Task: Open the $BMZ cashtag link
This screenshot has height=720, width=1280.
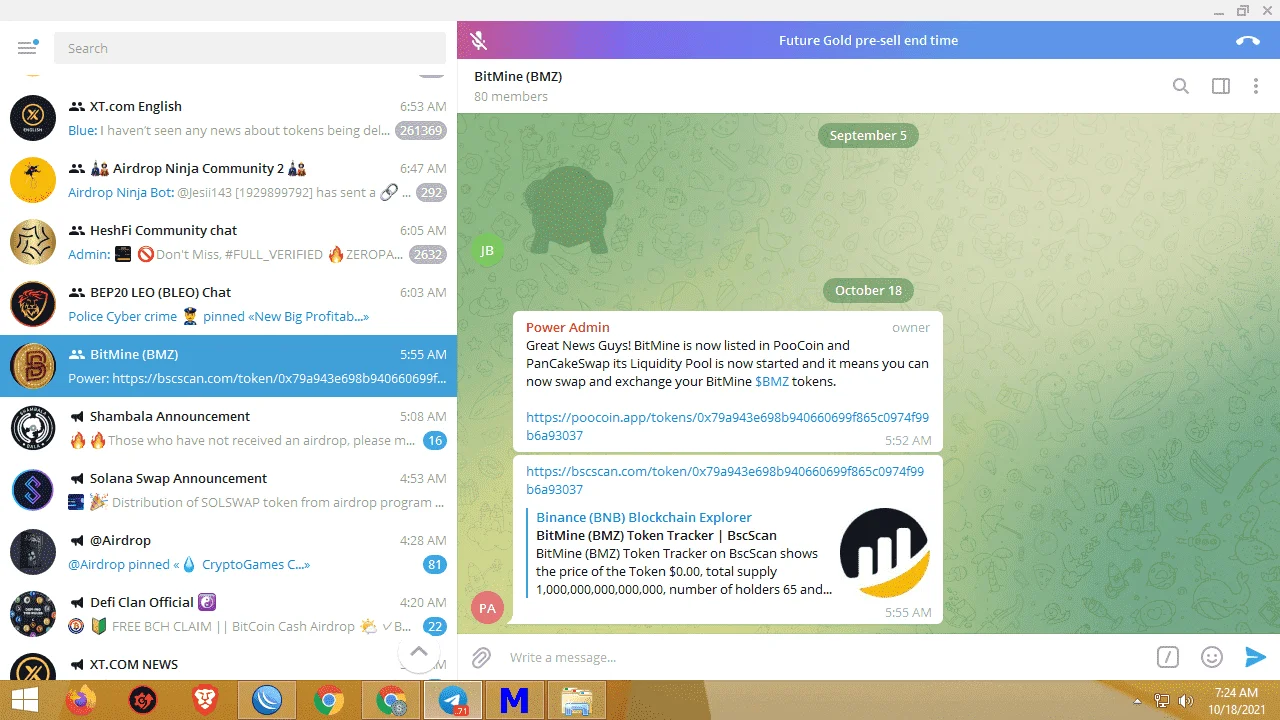Action: (x=772, y=382)
